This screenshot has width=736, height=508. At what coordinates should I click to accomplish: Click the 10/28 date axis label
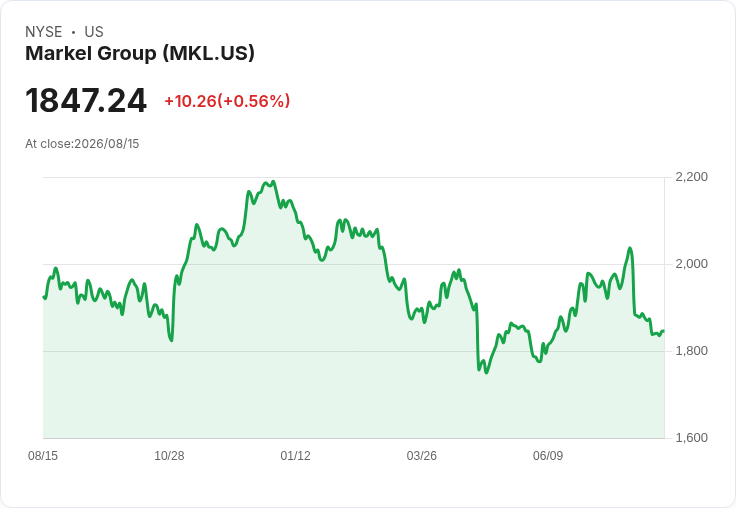[x=169, y=455]
